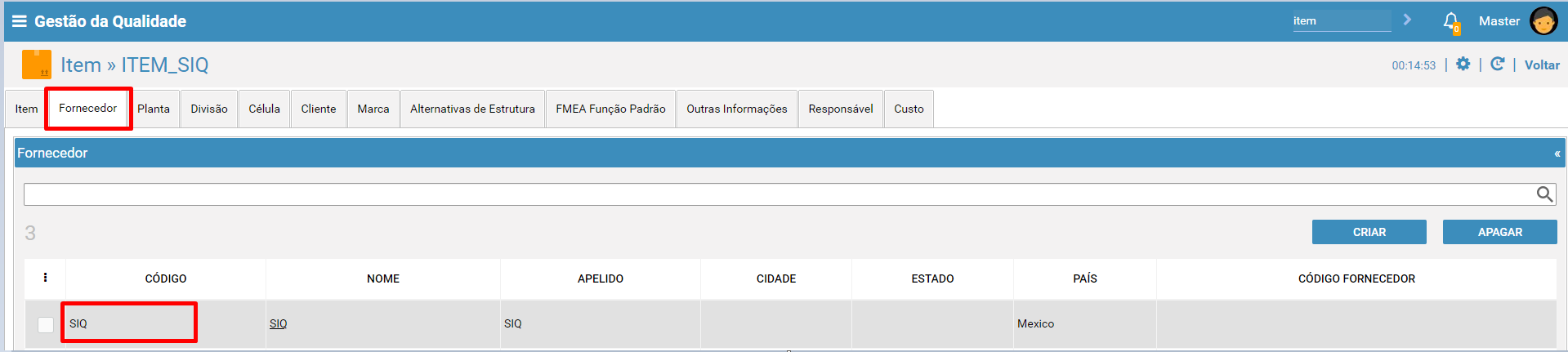Open the hamburger main menu

(19, 21)
